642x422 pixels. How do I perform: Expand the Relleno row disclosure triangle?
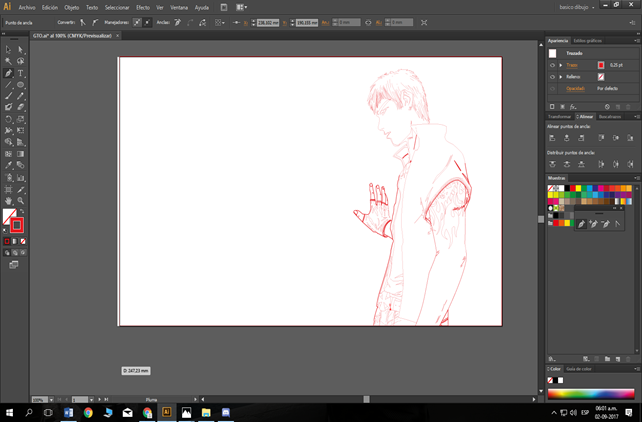point(560,76)
